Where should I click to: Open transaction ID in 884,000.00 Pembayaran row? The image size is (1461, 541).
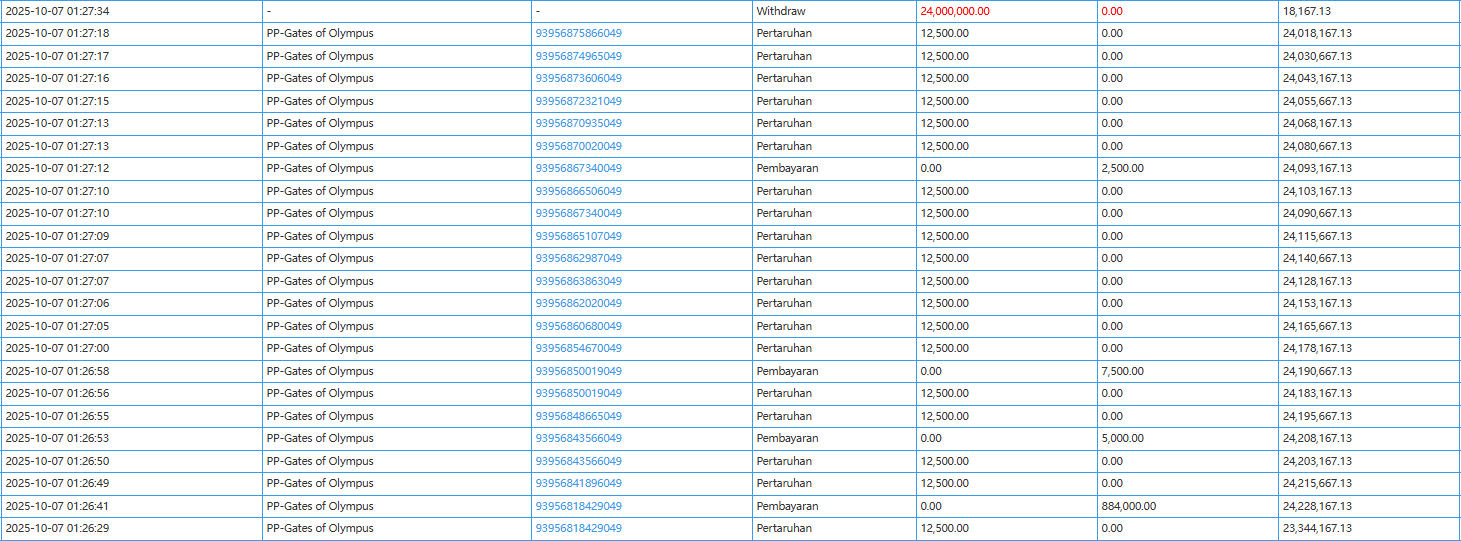[x=578, y=506]
